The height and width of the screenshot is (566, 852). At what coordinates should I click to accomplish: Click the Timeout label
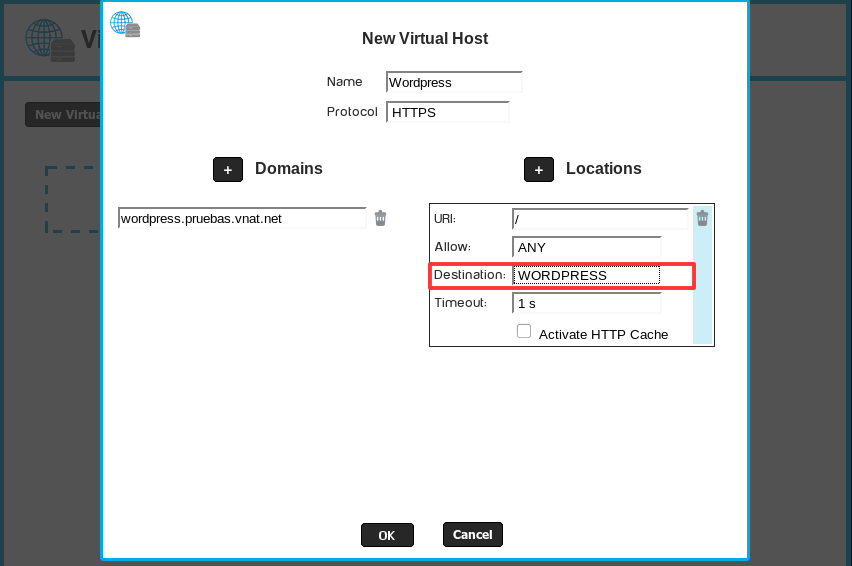(x=460, y=303)
